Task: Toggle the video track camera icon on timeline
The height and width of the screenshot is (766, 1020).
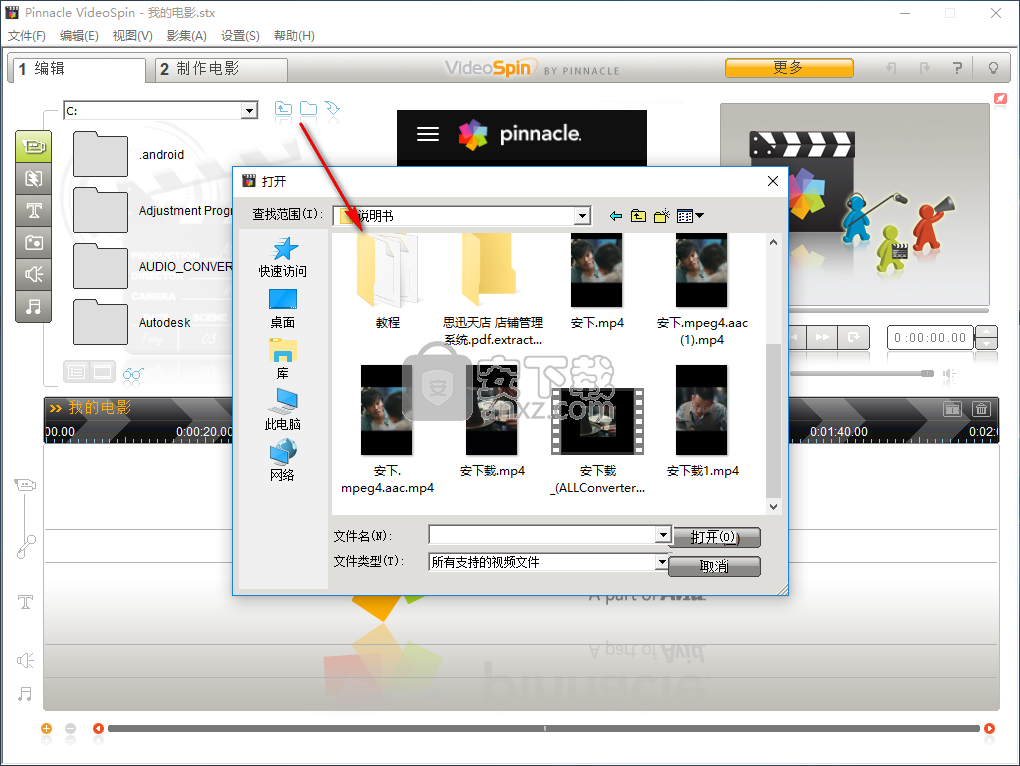Action: pyautogui.click(x=25, y=485)
